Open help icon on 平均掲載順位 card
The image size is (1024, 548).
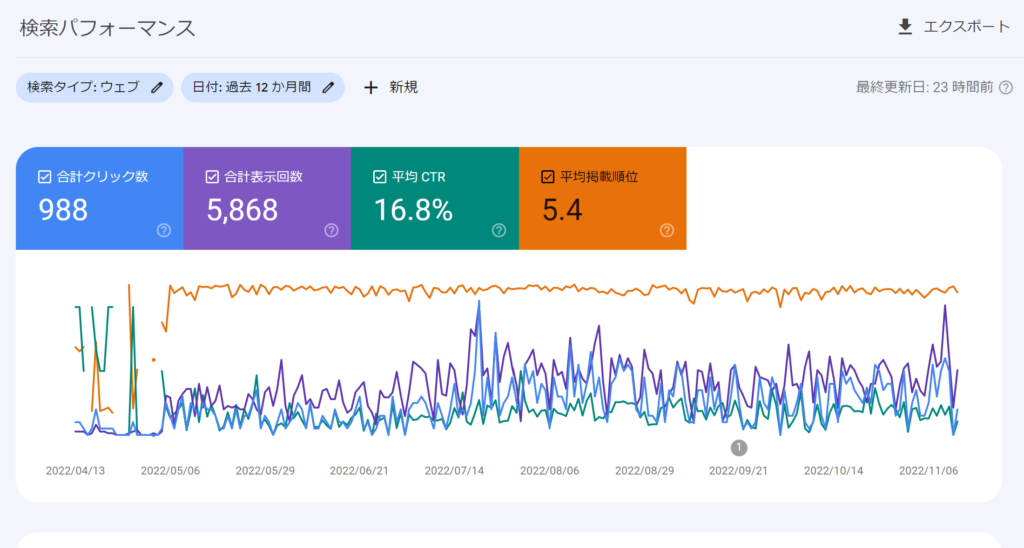[x=667, y=230]
